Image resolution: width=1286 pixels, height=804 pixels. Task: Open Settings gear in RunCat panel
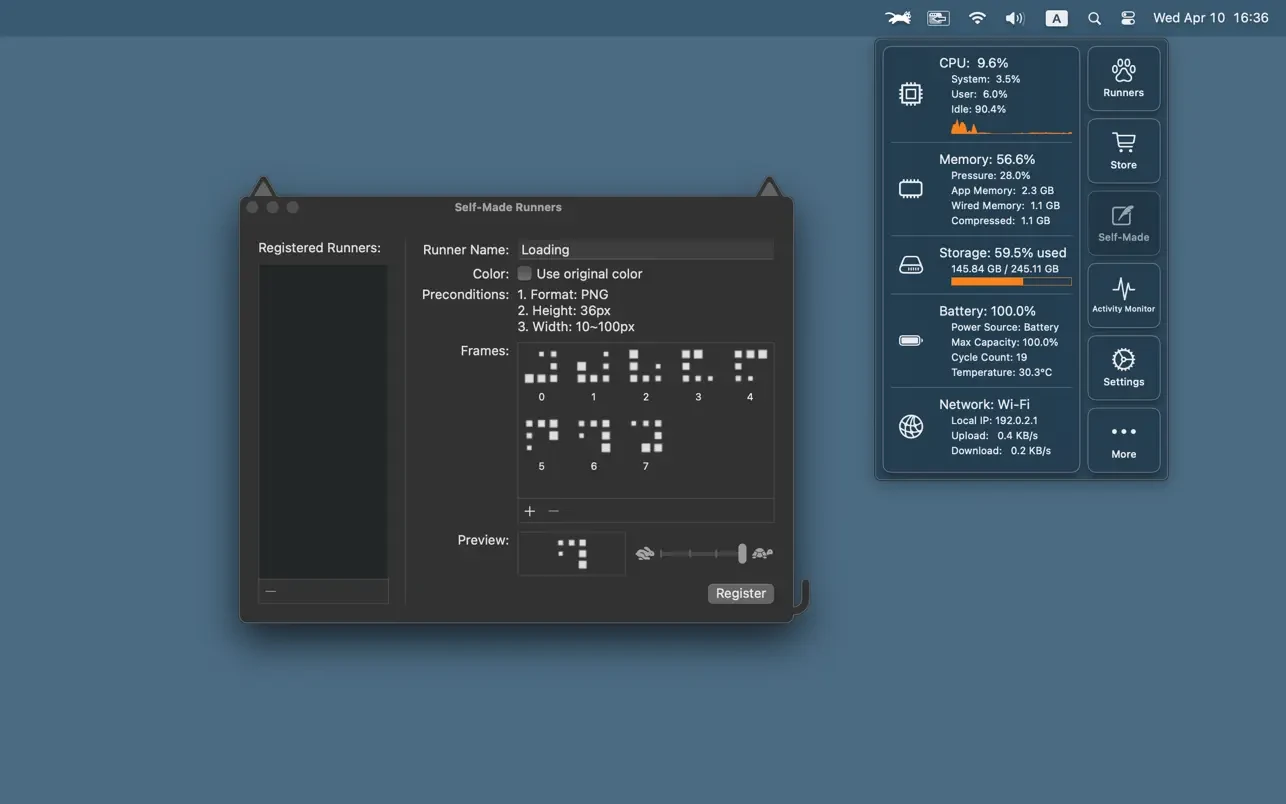(x=1123, y=367)
